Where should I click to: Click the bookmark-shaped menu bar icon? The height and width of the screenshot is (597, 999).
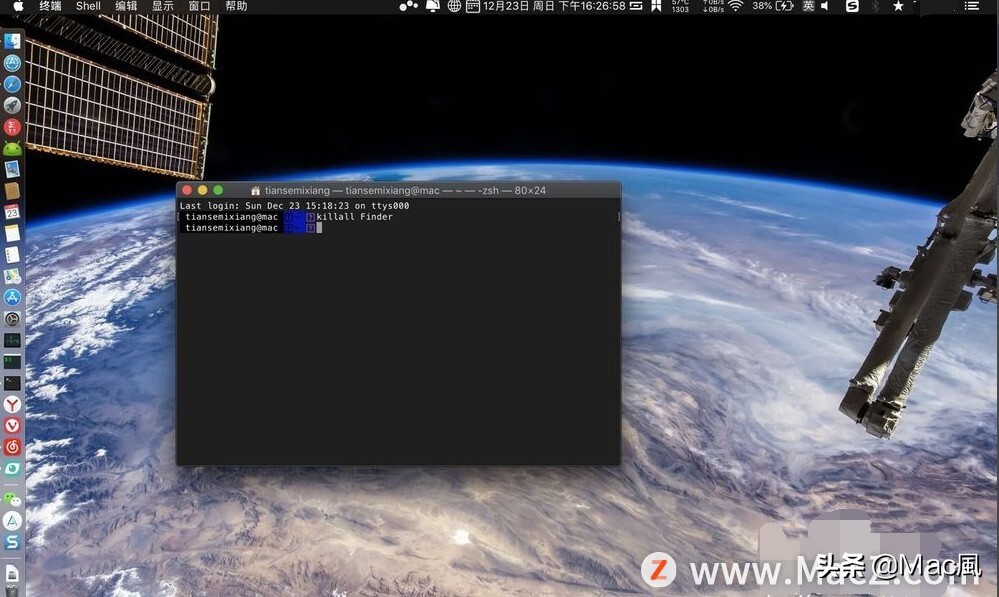pos(656,6)
